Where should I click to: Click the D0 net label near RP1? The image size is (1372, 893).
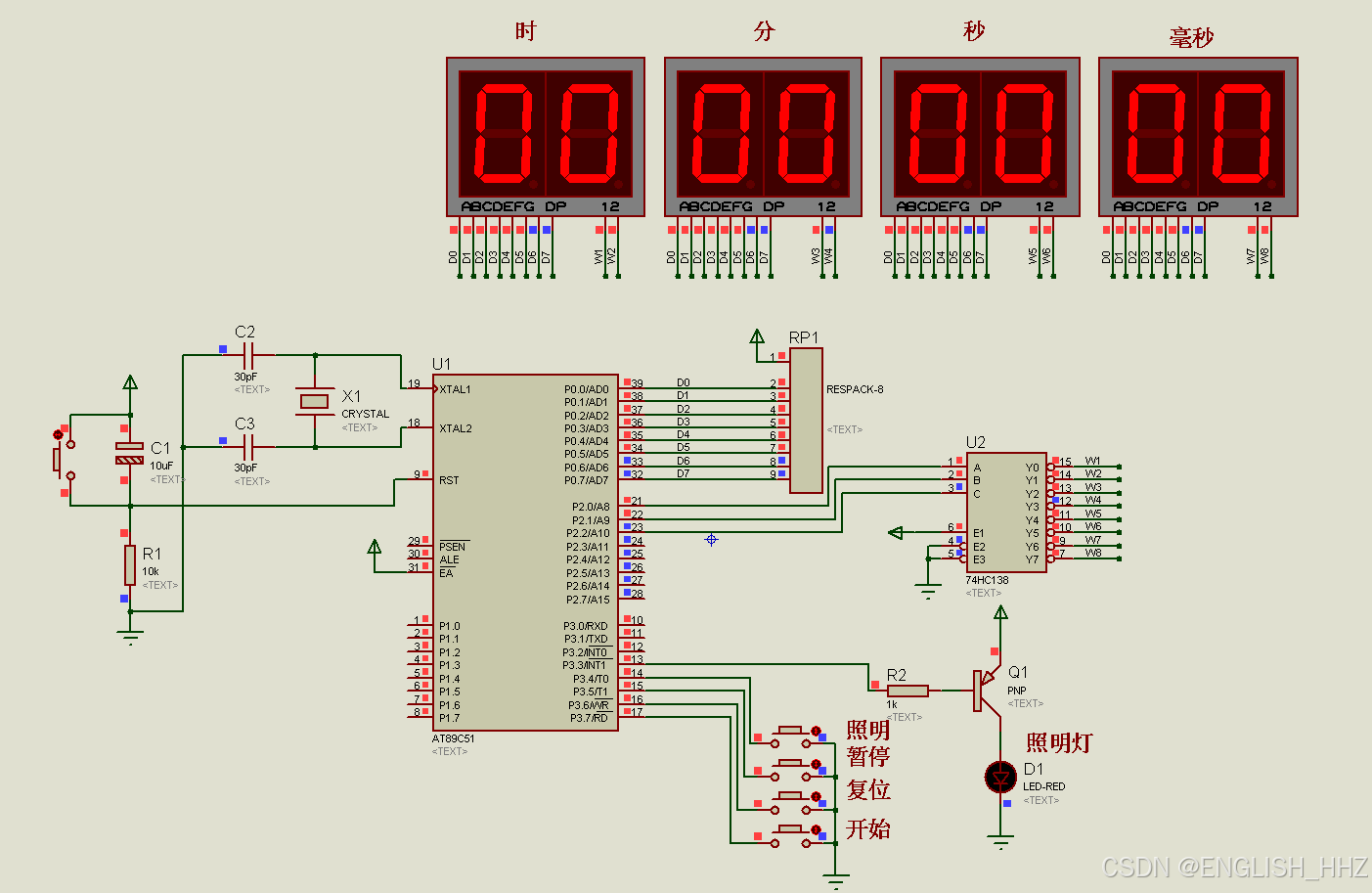click(x=684, y=382)
